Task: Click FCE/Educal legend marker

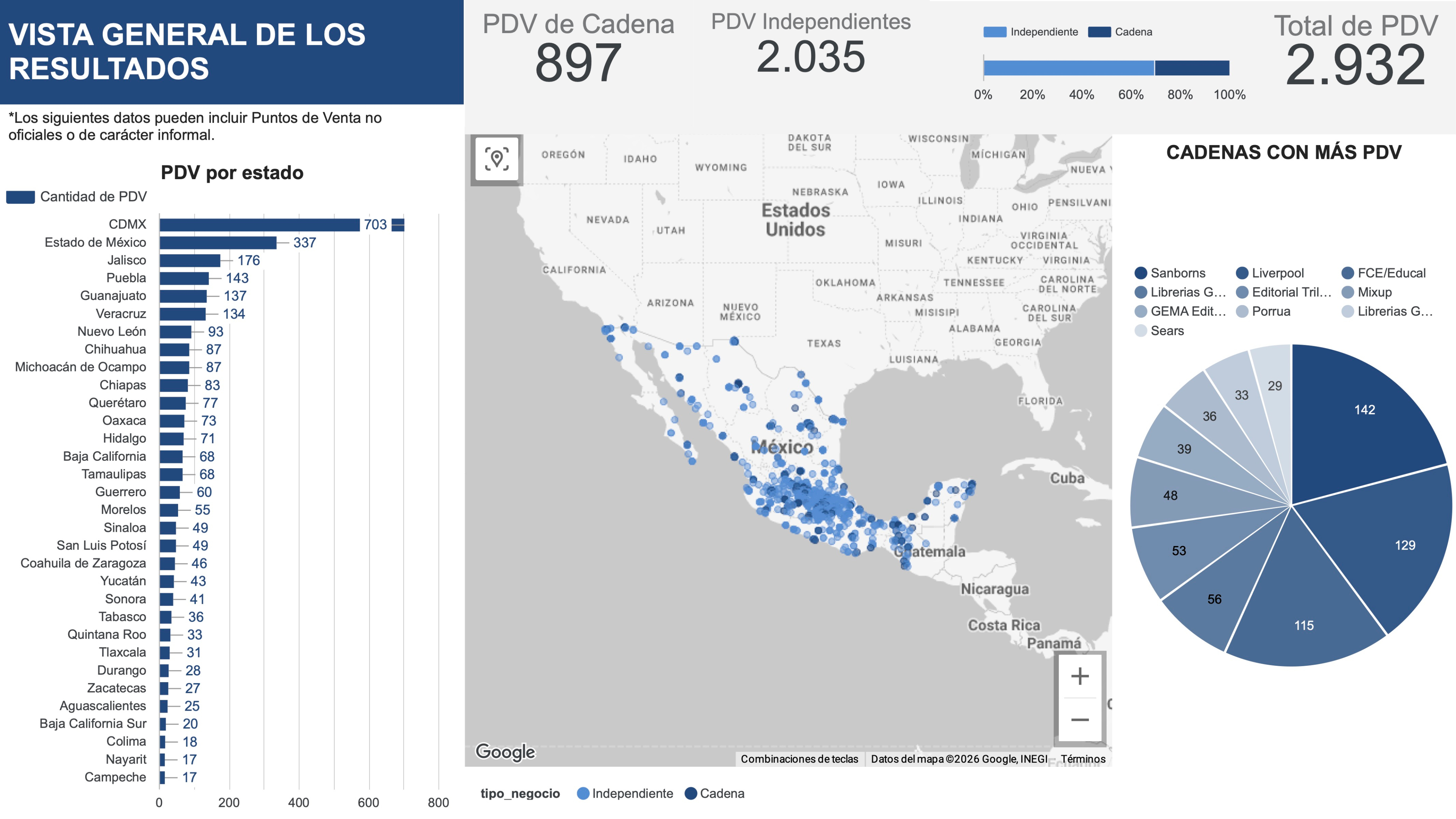Action: [1348, 273]
